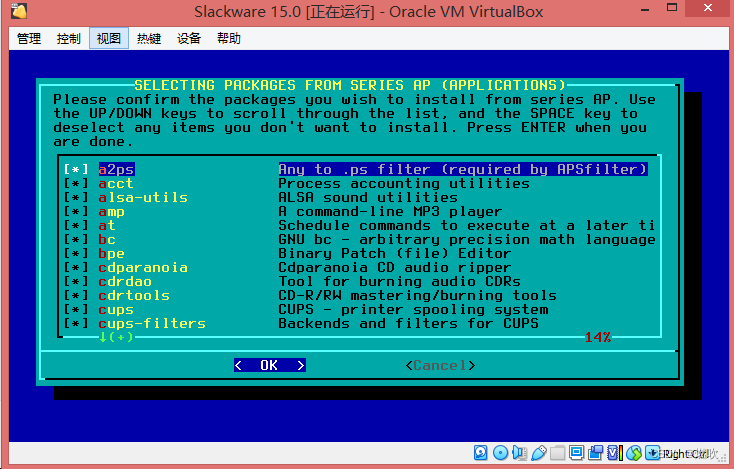Deselect the acct package checkbox
This screenshot has height=469, width=734.
pyautogui.click(x=76, y=183)
